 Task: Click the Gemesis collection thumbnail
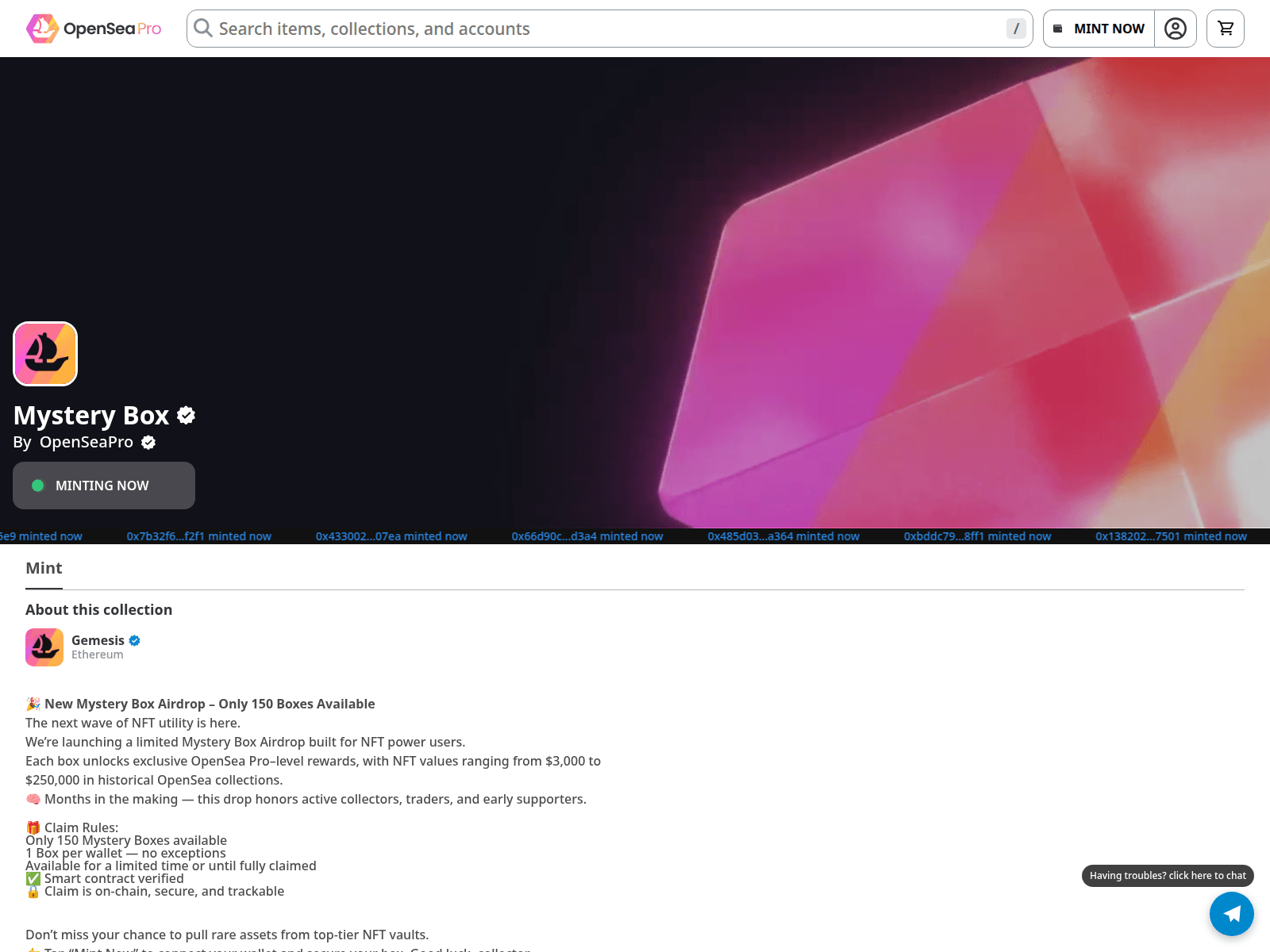click(44, 647)
